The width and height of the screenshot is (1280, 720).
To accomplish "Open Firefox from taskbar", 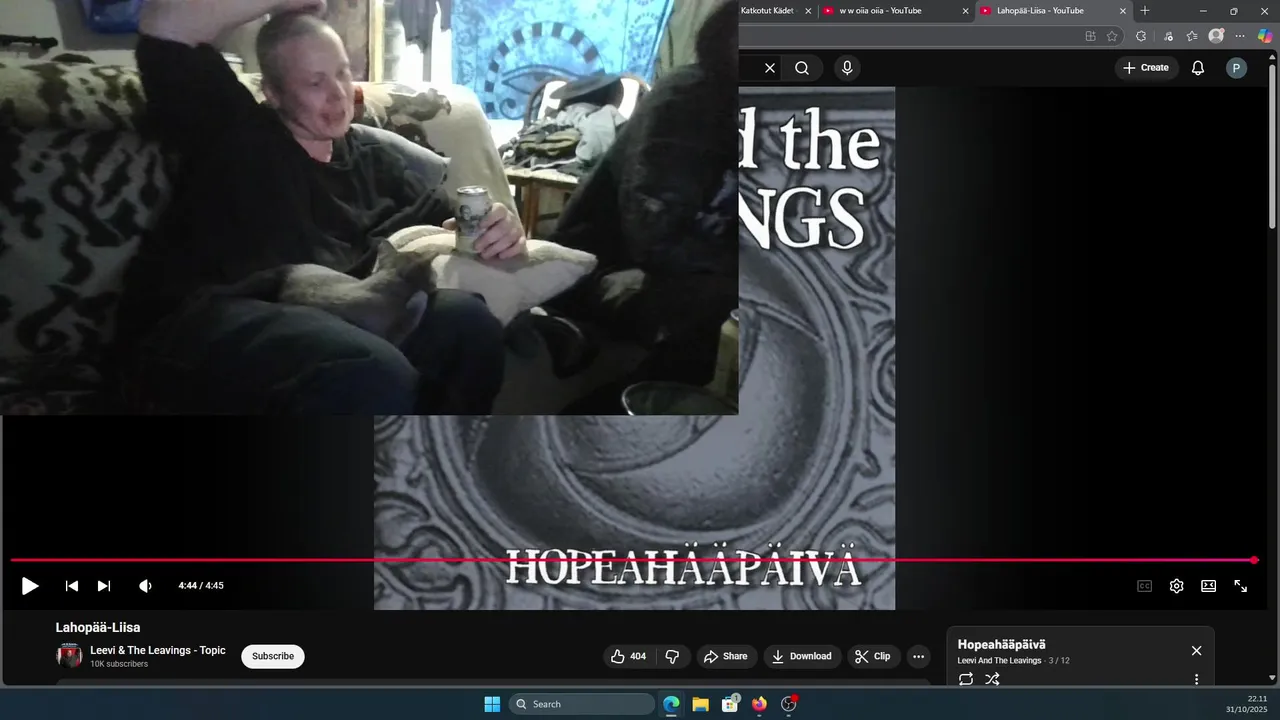I will pyautogui.click(x=759, y=704).
